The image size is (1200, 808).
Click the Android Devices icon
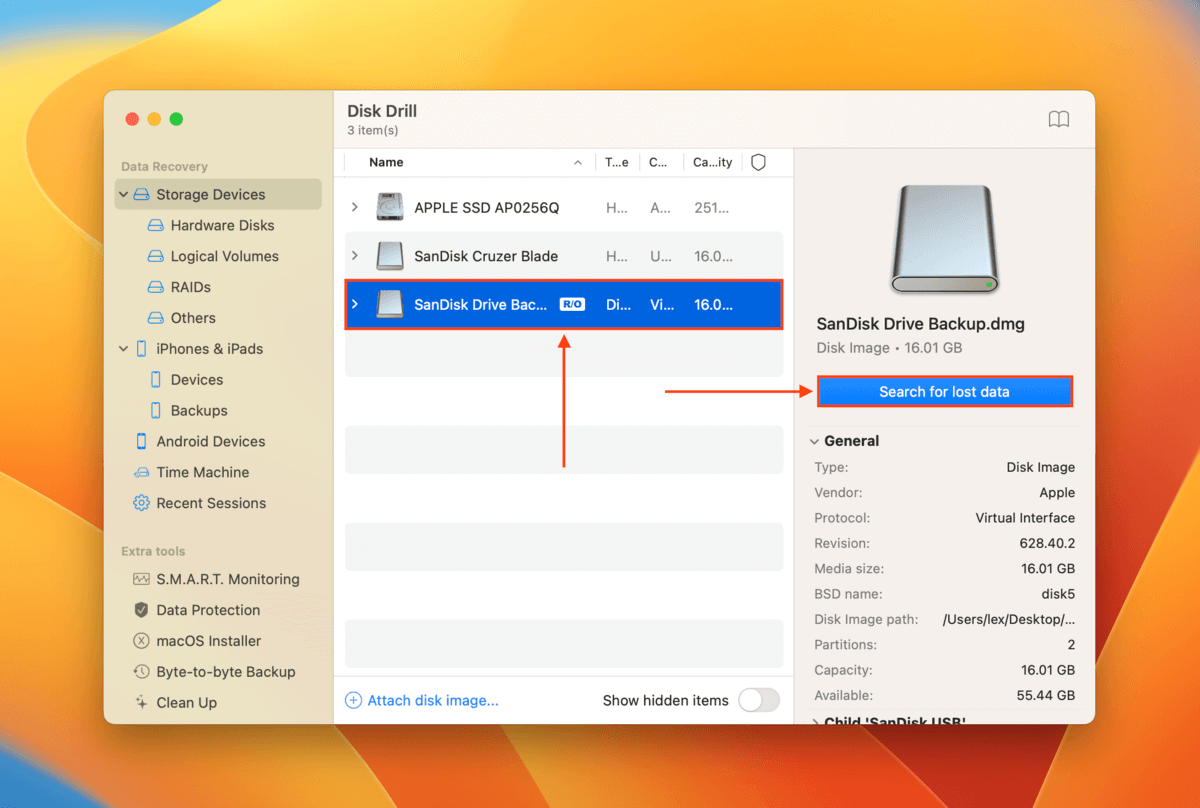pos(141,442)
